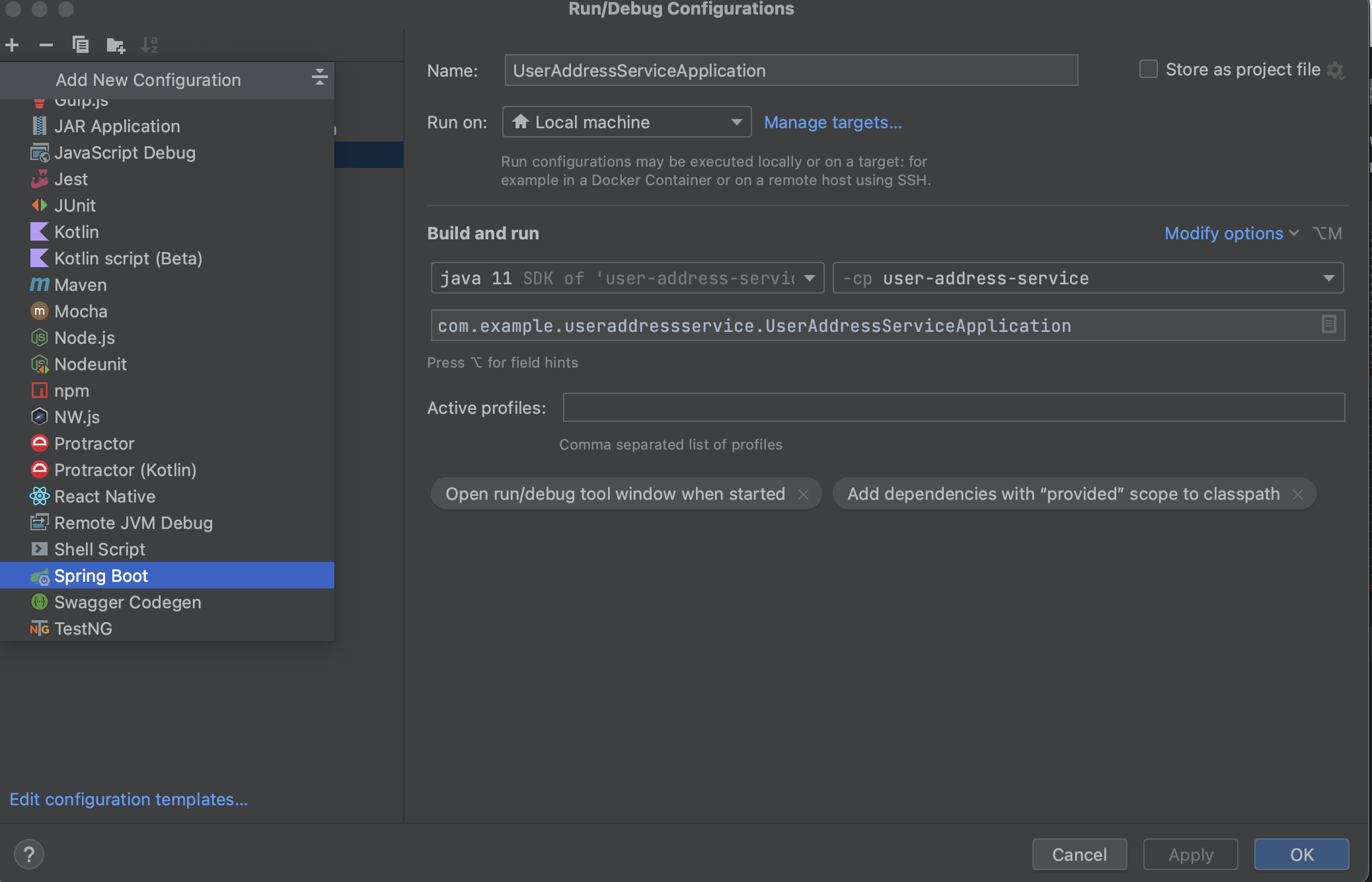Open the Manage targets link

(832, 122)
